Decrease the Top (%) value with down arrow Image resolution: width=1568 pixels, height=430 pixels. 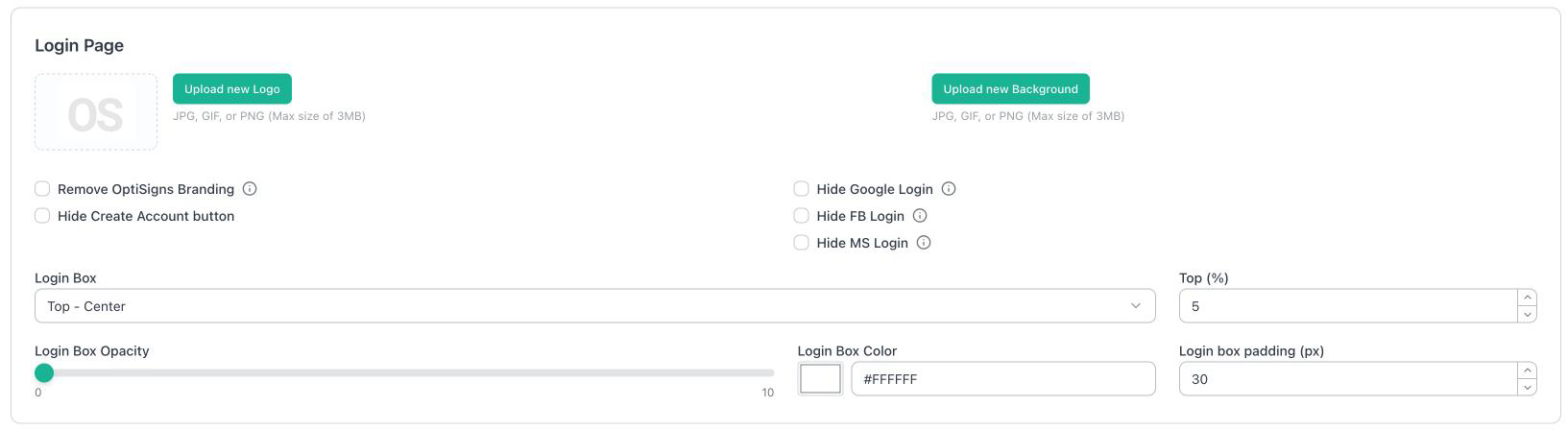point(1527,315)
